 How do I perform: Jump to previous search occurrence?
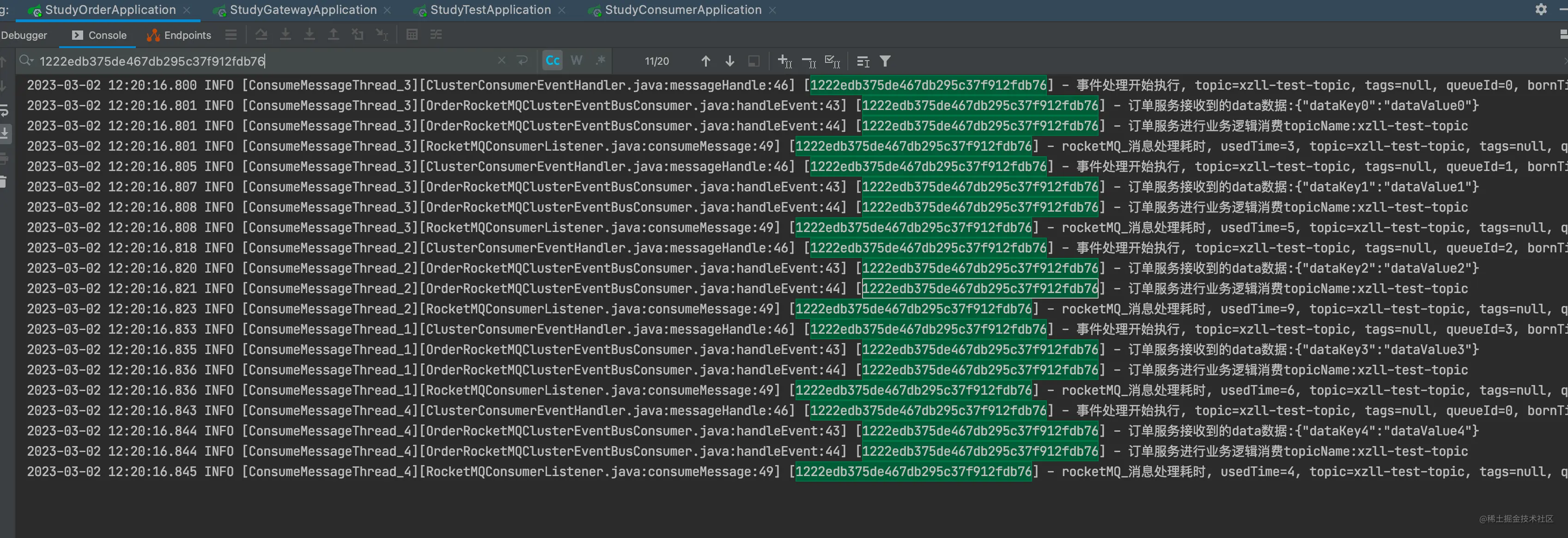[705, 61]
